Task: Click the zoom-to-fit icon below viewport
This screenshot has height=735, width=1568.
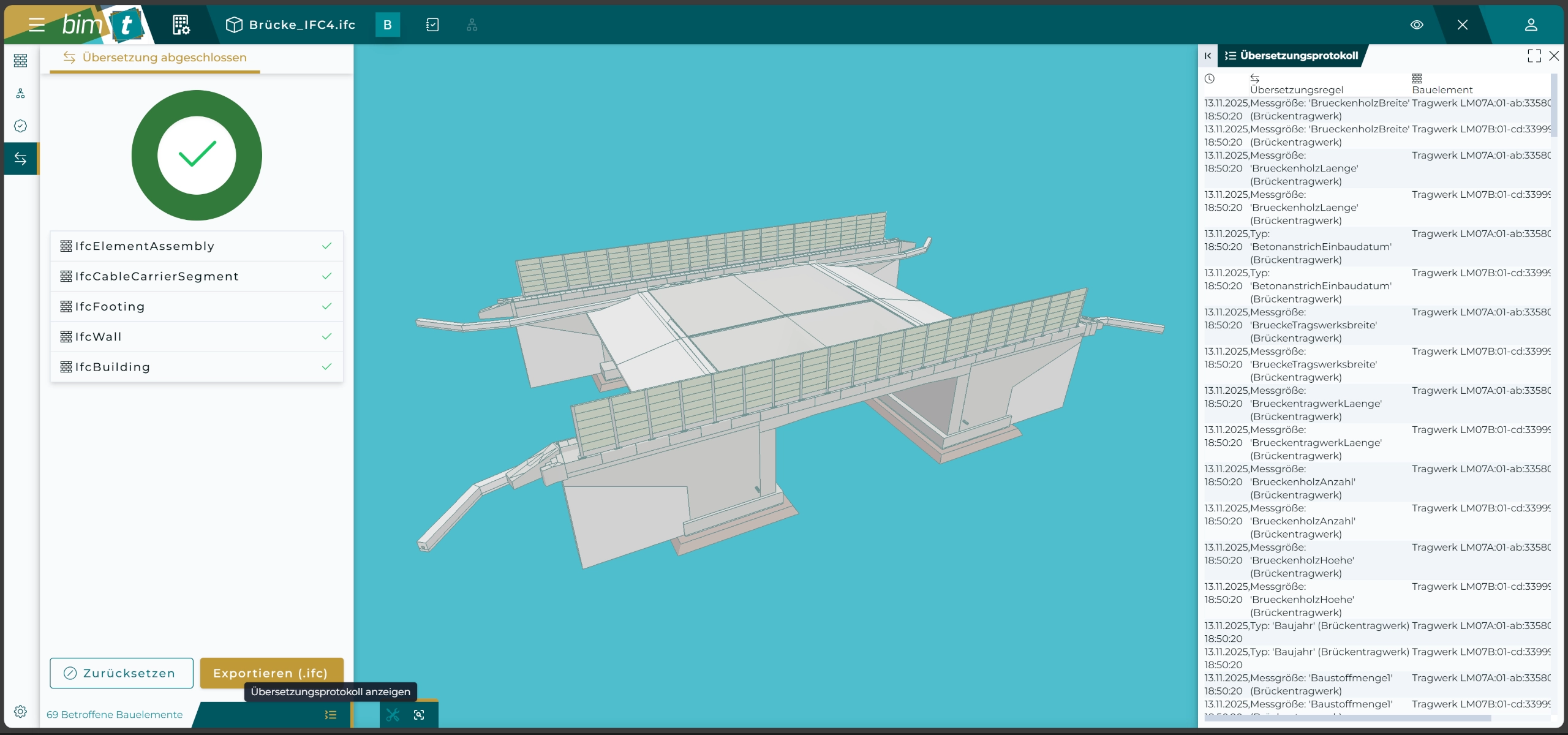Action: pyautogui.click(x=419, y=715)
